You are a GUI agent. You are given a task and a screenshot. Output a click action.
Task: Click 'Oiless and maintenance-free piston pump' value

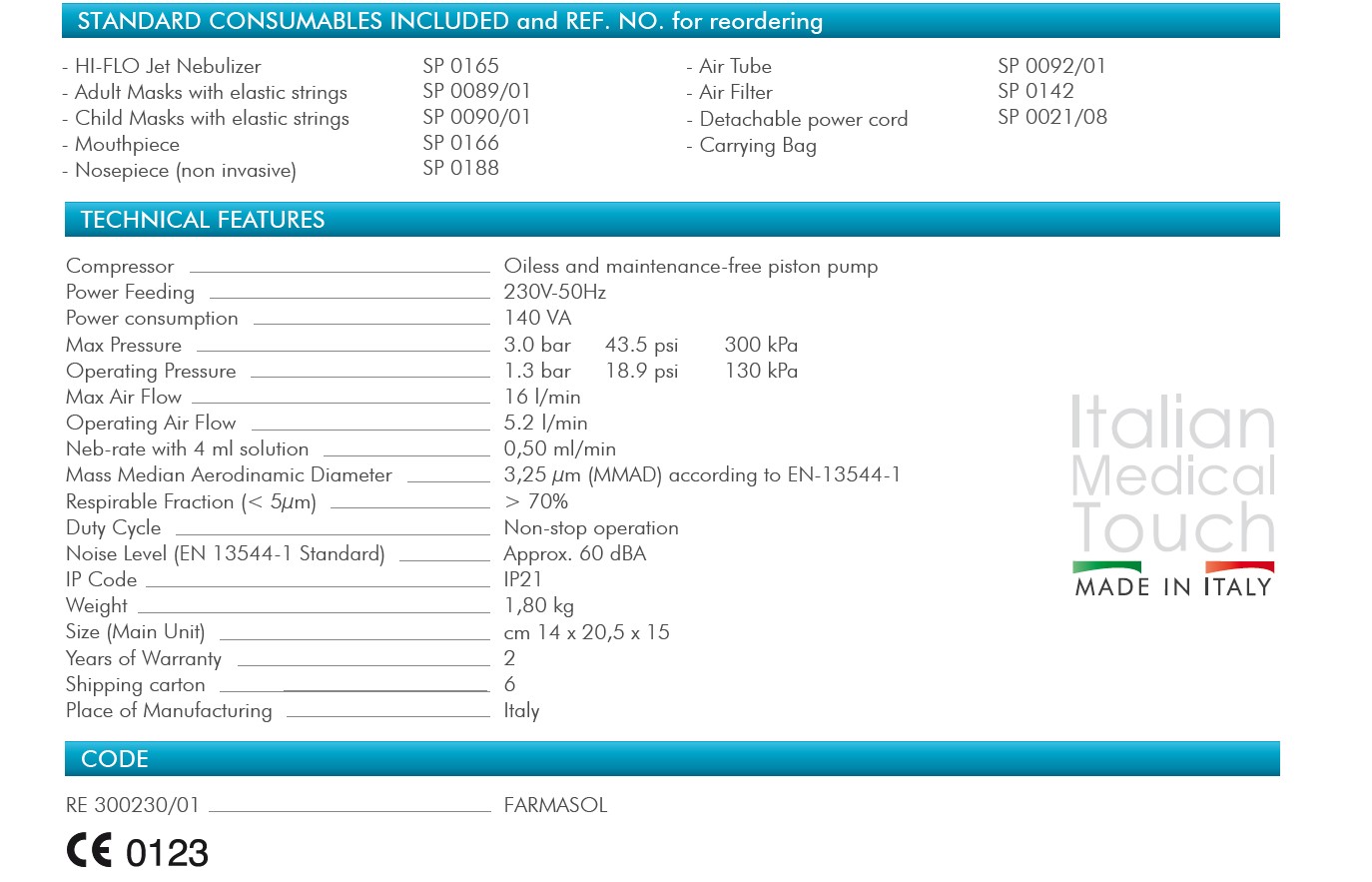[691, 267]
